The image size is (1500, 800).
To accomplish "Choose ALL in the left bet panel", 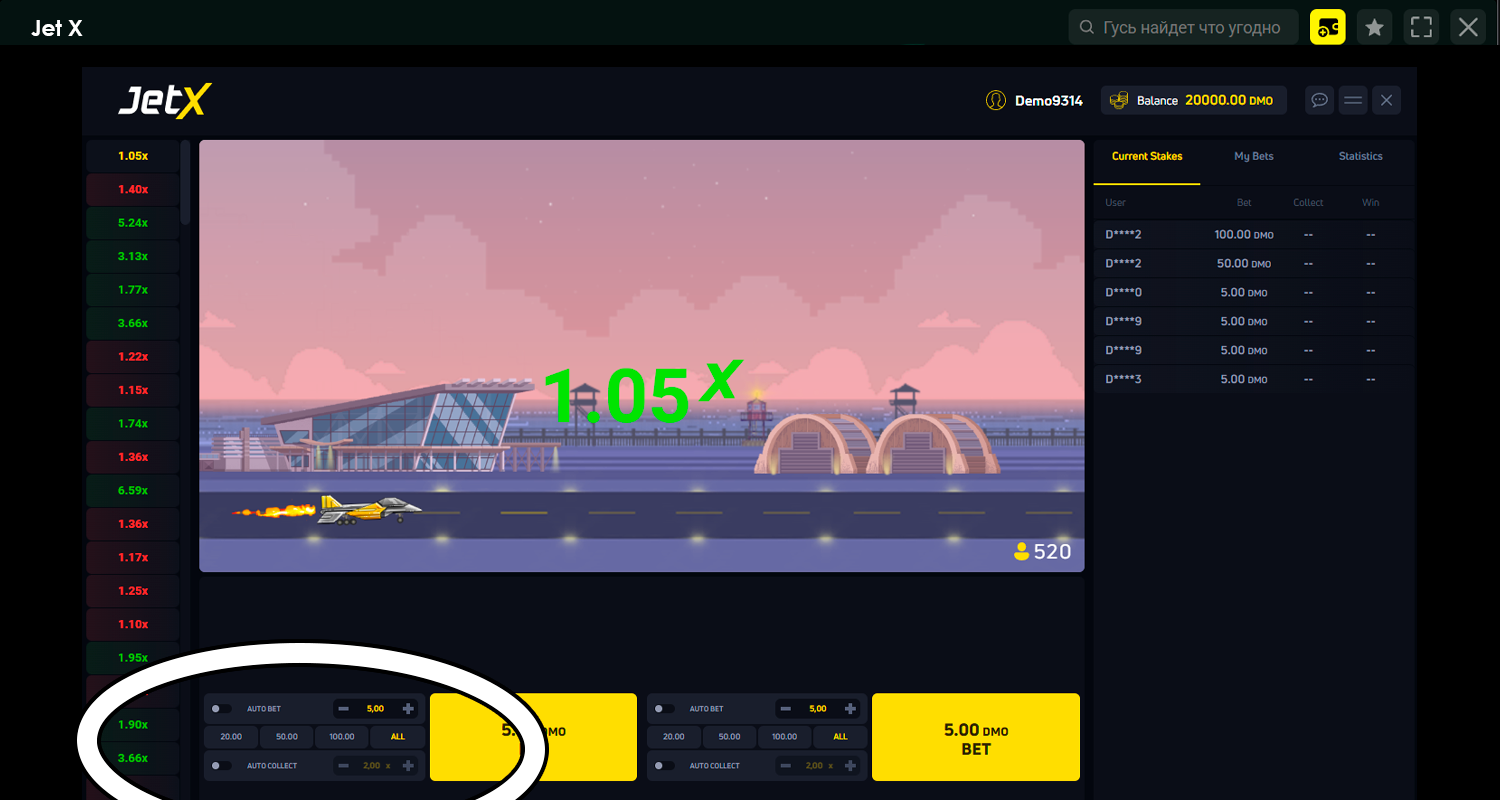I will (398, 737).
